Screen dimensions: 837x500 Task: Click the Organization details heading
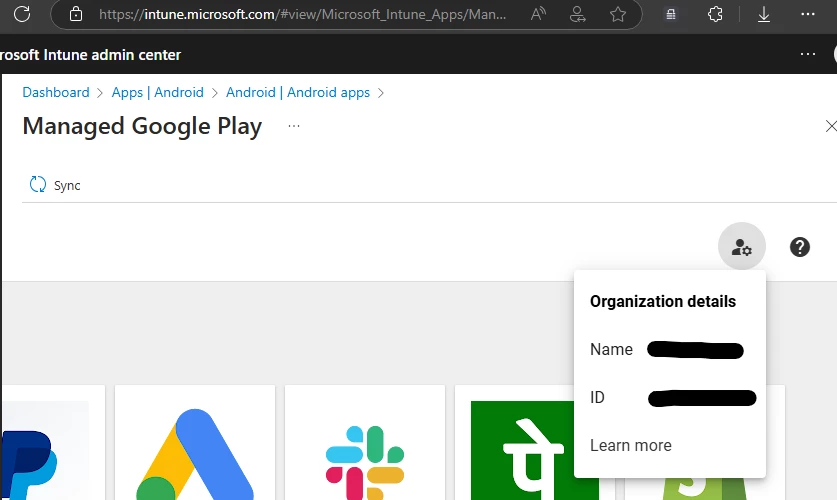point(662,301)
